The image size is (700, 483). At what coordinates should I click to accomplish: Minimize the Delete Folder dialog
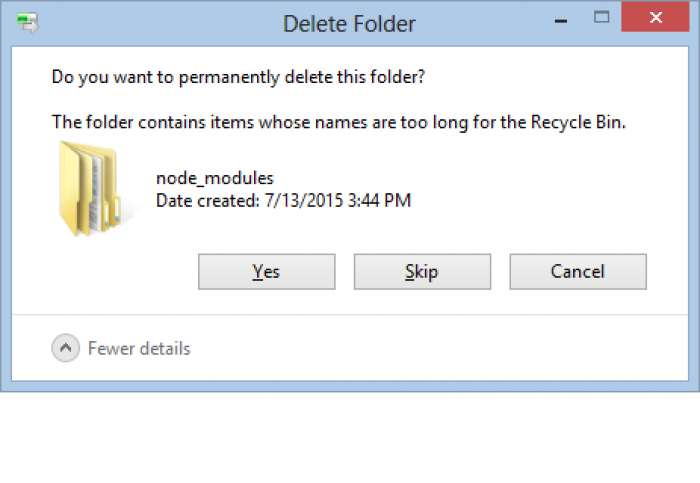pos(561,21)
